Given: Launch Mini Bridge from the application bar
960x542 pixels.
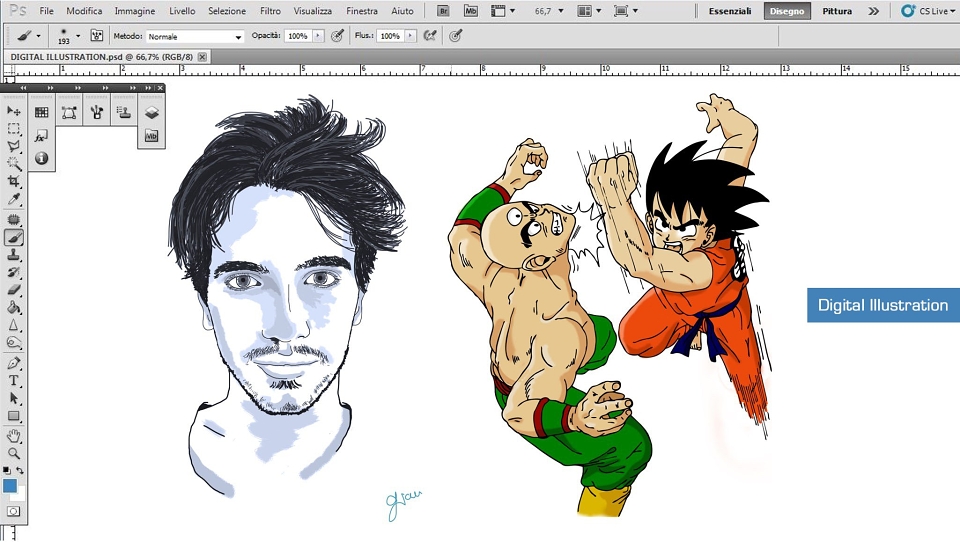Looking at the screenshot, I should click(x=470, y=11).
